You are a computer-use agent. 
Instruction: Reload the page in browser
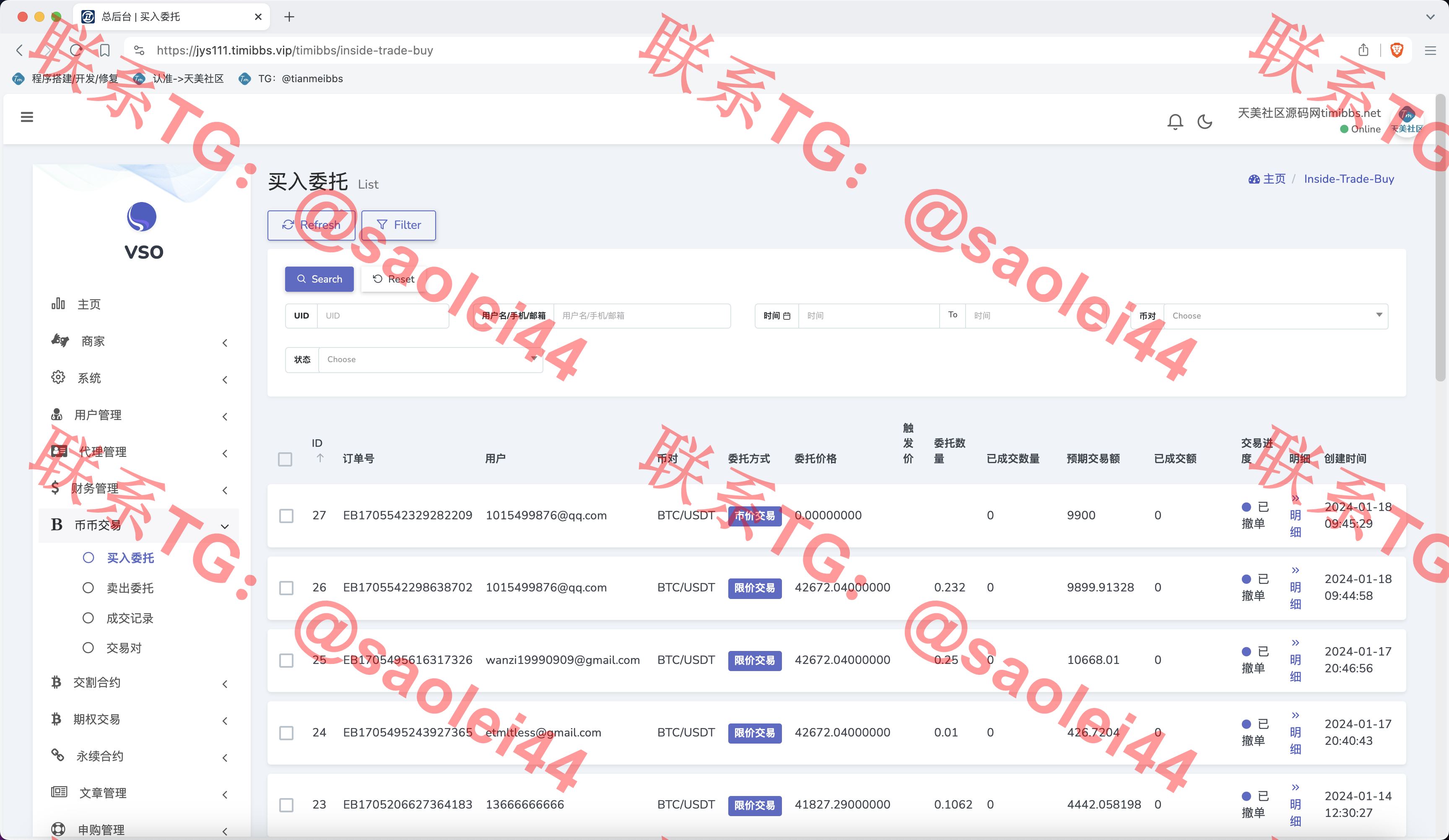point(76,50)
